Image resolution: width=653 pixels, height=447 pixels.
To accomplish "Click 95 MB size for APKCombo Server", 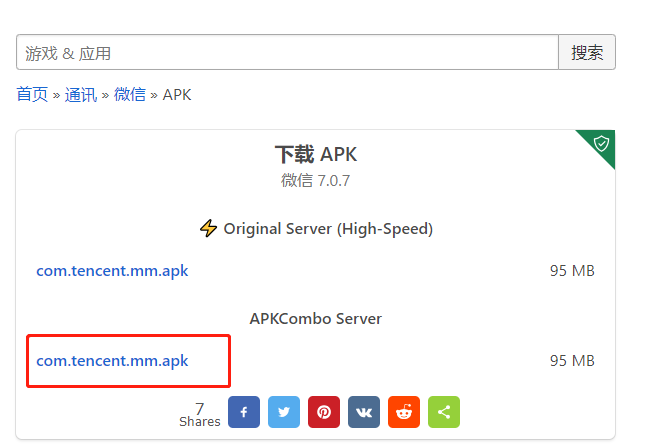I will 572,361.
